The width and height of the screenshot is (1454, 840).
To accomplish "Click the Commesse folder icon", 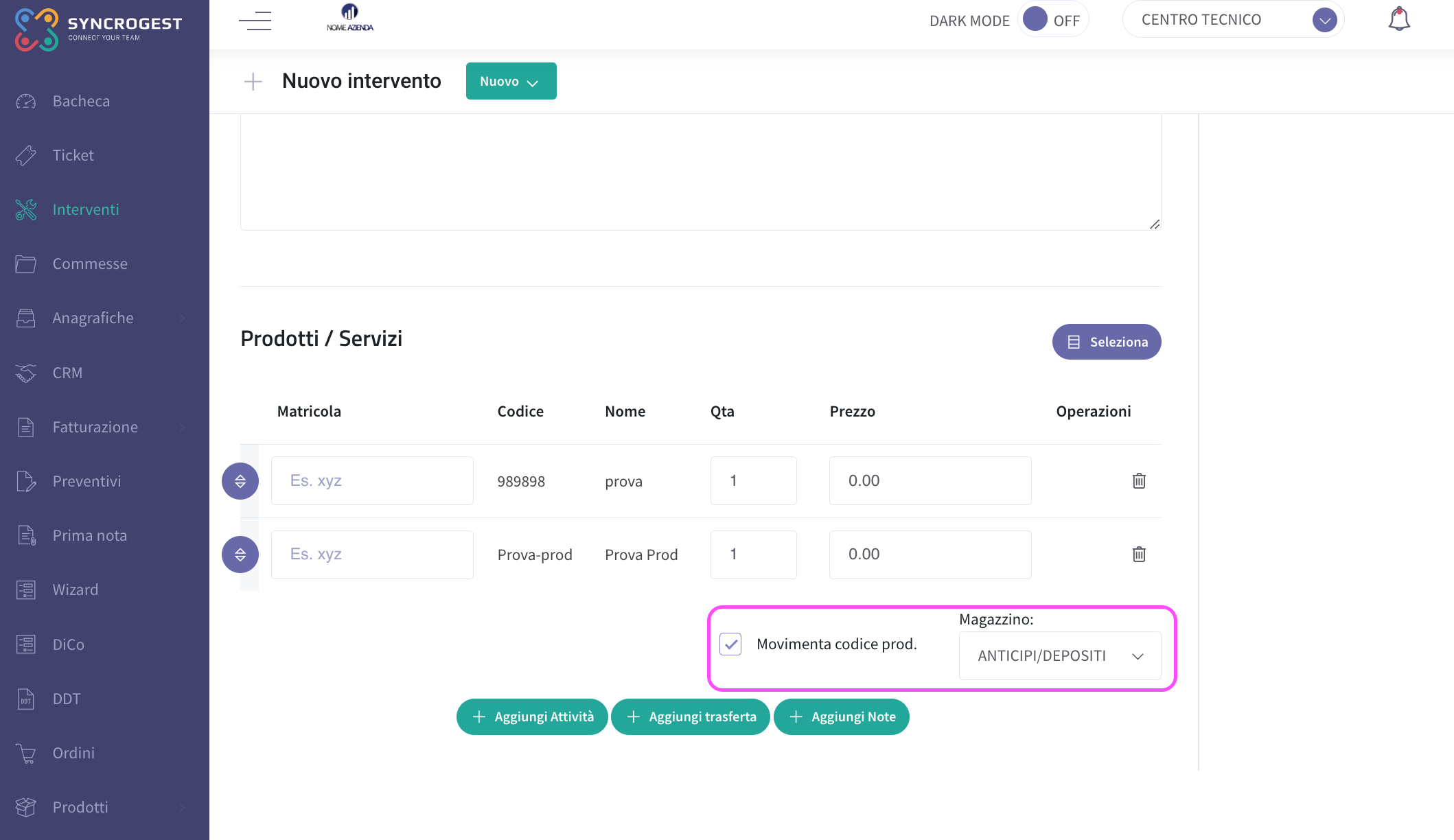I will (x=26, y=264).
